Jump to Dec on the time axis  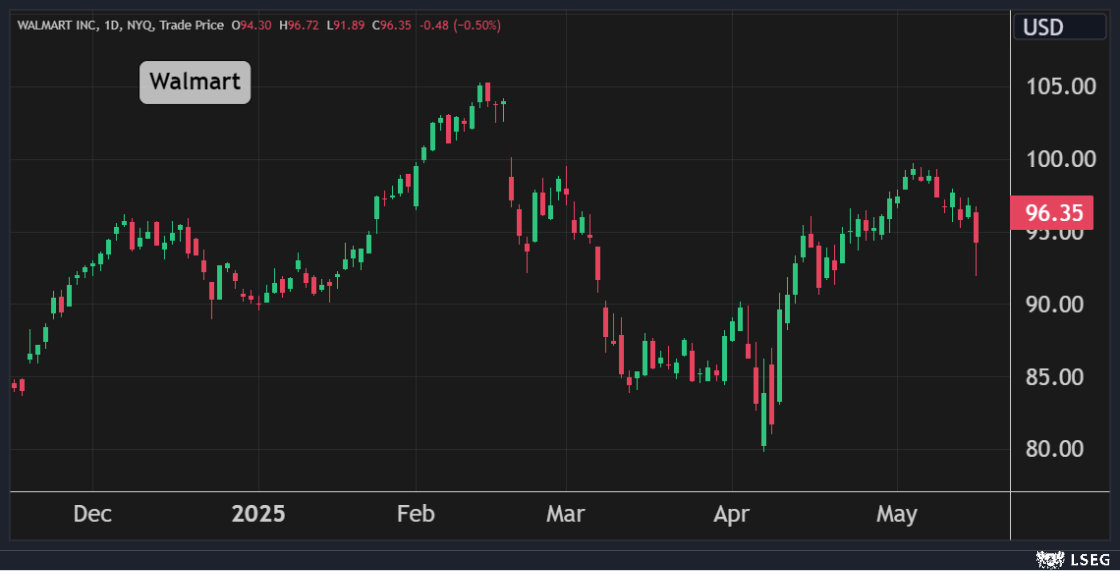pyautogui.click(x=93, y=515)
